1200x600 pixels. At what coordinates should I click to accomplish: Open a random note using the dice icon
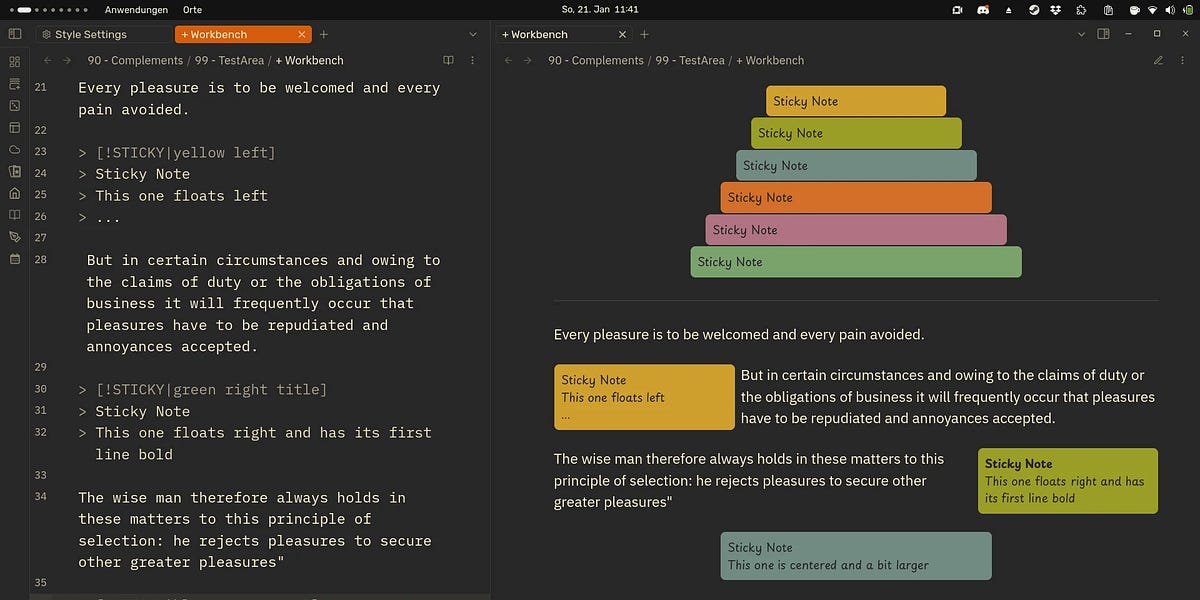point(14,105)
